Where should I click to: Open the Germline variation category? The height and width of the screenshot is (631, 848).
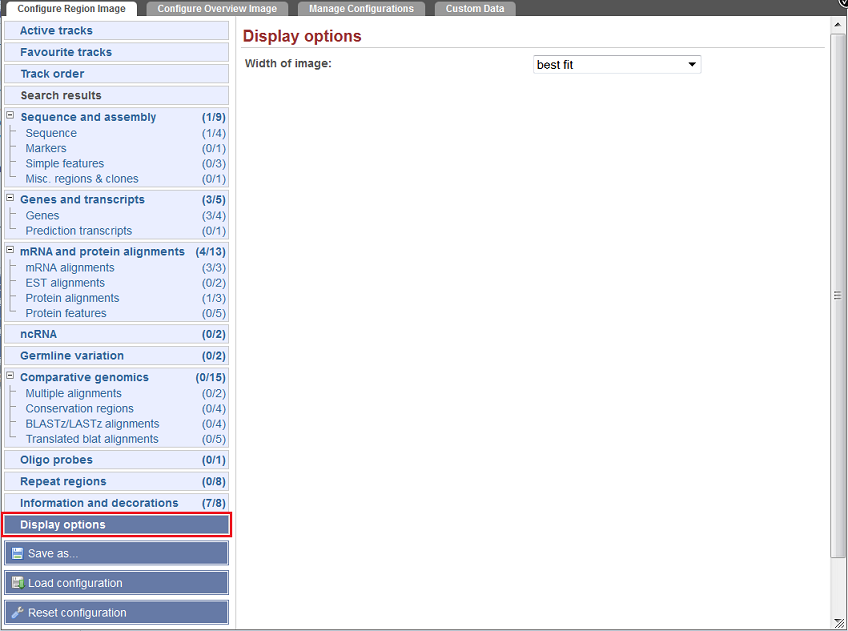[116, 356]
